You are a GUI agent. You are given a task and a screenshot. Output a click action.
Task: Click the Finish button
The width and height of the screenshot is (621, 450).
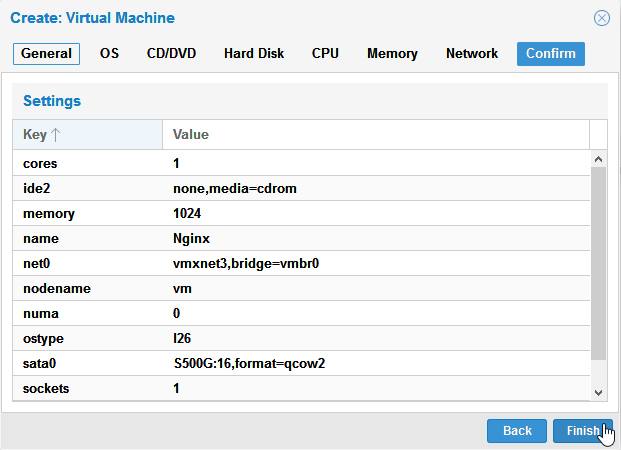pyautogui.click(x=583, y=431)
